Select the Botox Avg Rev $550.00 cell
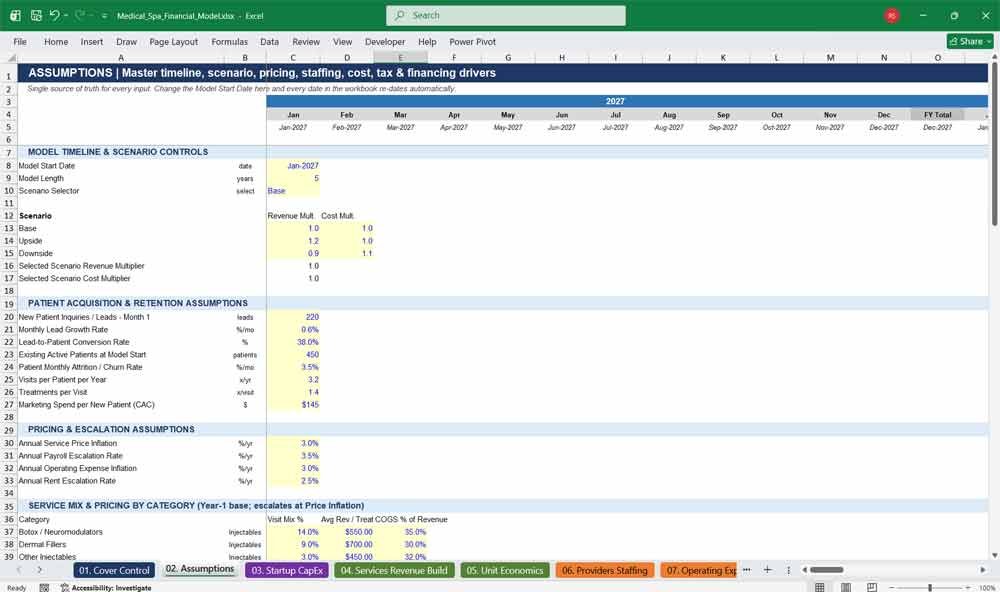 [x=347, y=532]
